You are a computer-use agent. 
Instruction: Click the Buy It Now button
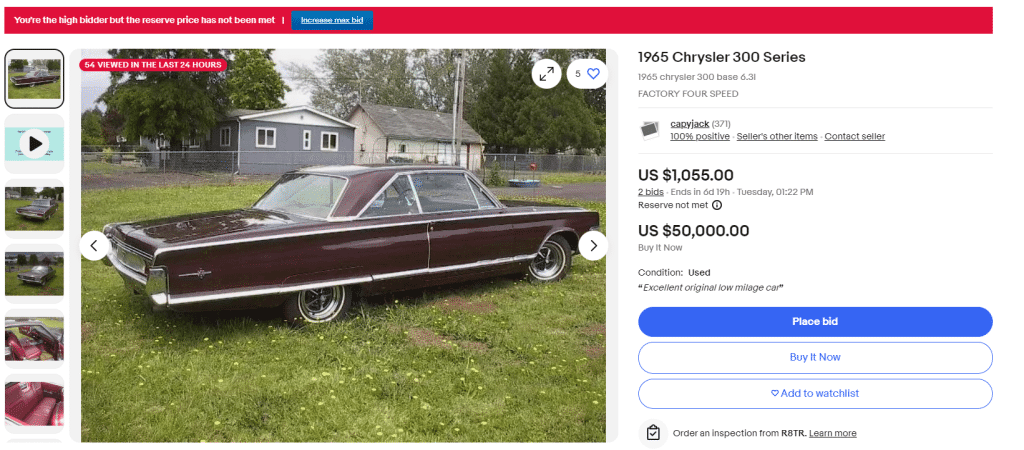point(815,357)
